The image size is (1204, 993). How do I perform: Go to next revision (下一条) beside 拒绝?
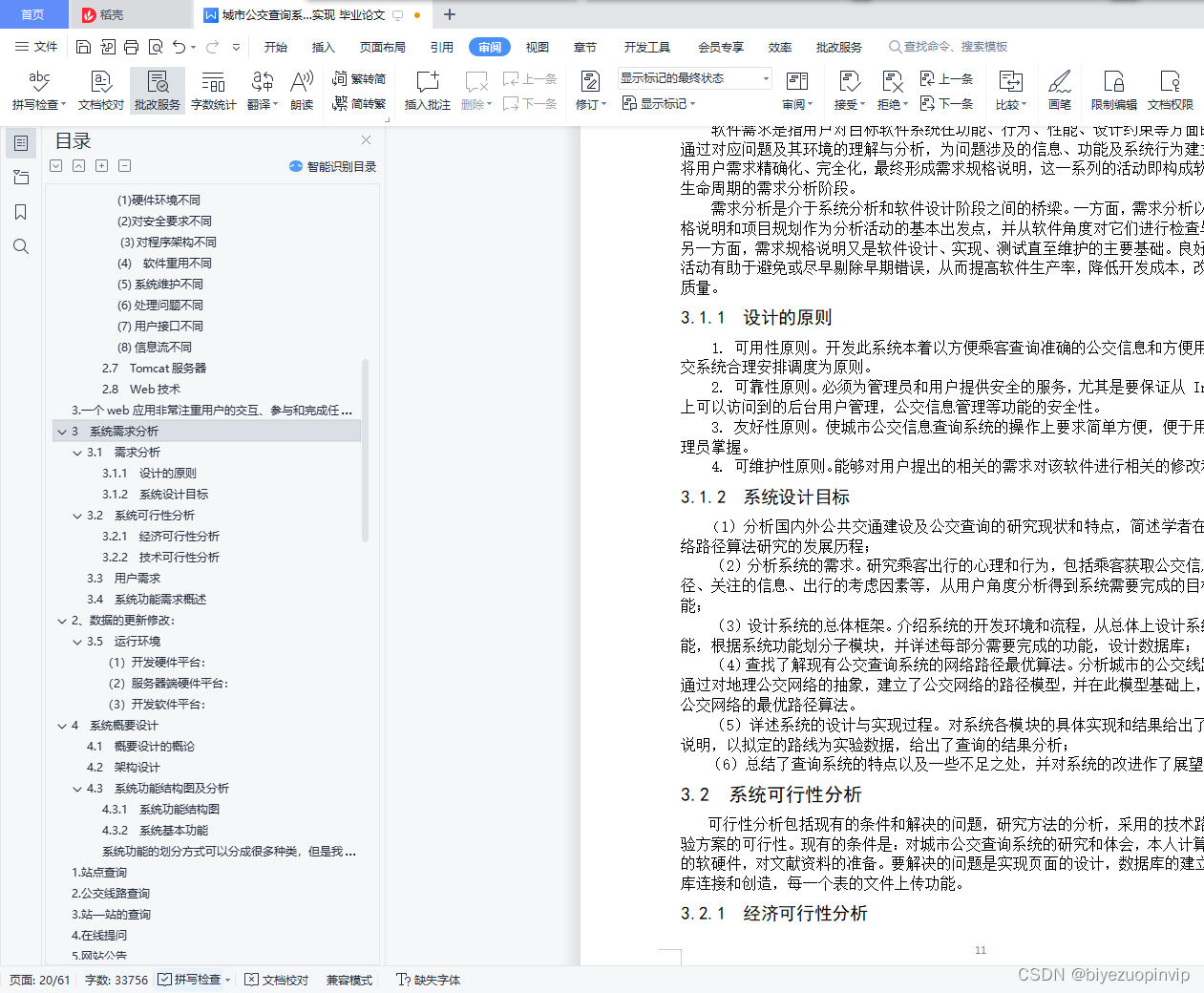[946, 103]
